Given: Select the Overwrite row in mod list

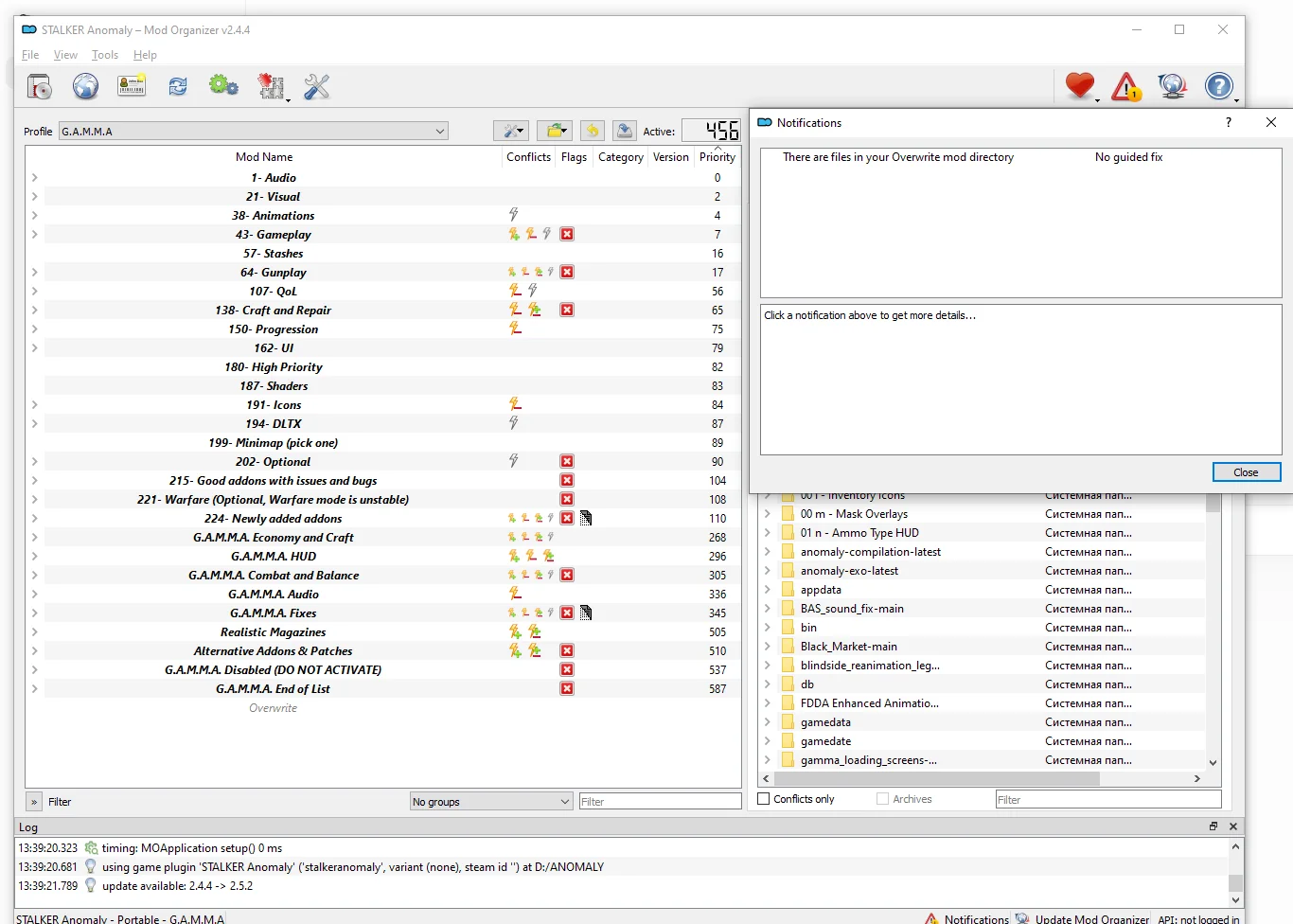Looking at the screenshot, I should pyautogui.click(x=273, y=707).
